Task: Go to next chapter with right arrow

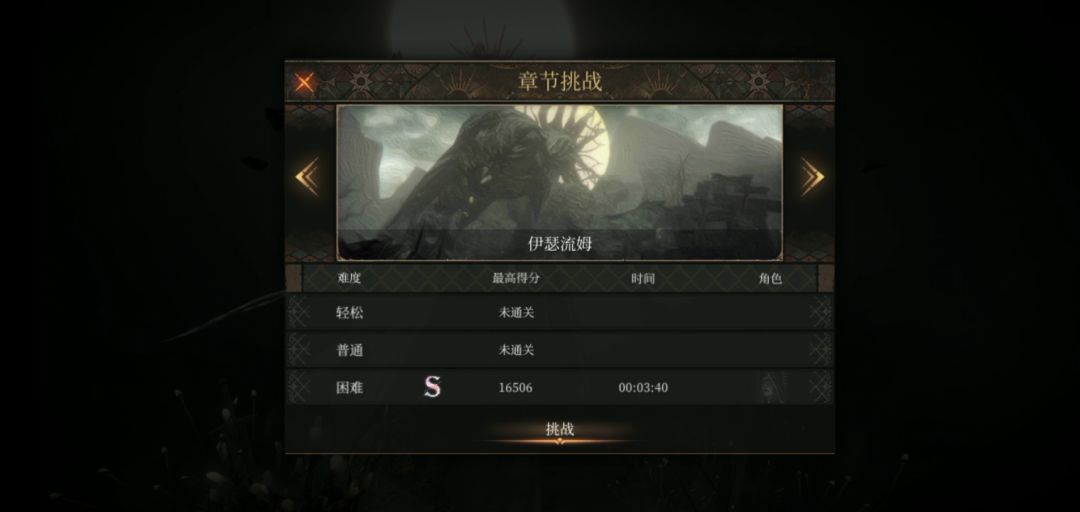Action: (813, 176)
